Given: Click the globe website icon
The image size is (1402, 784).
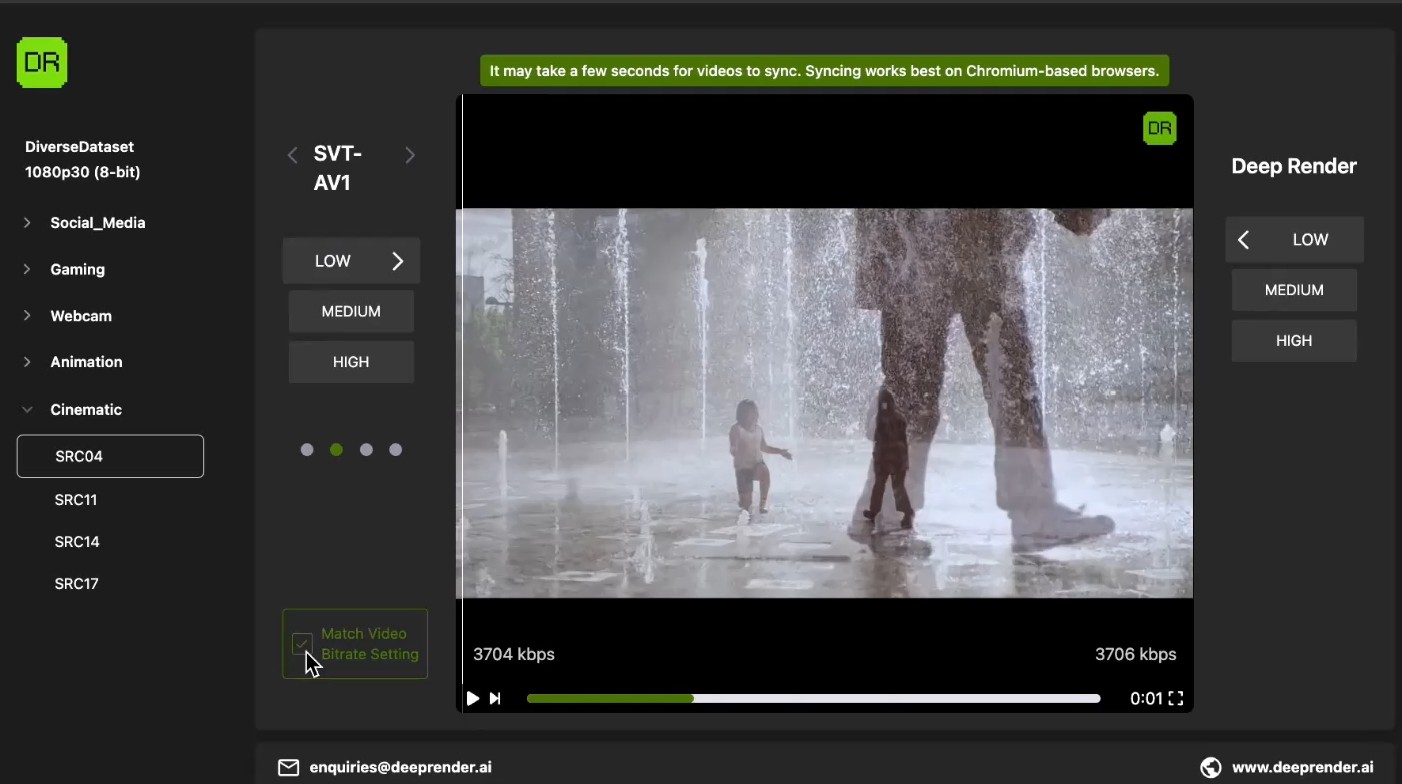Looking at the screenshot, I should pyautogui.click(x=1210, y=767).
